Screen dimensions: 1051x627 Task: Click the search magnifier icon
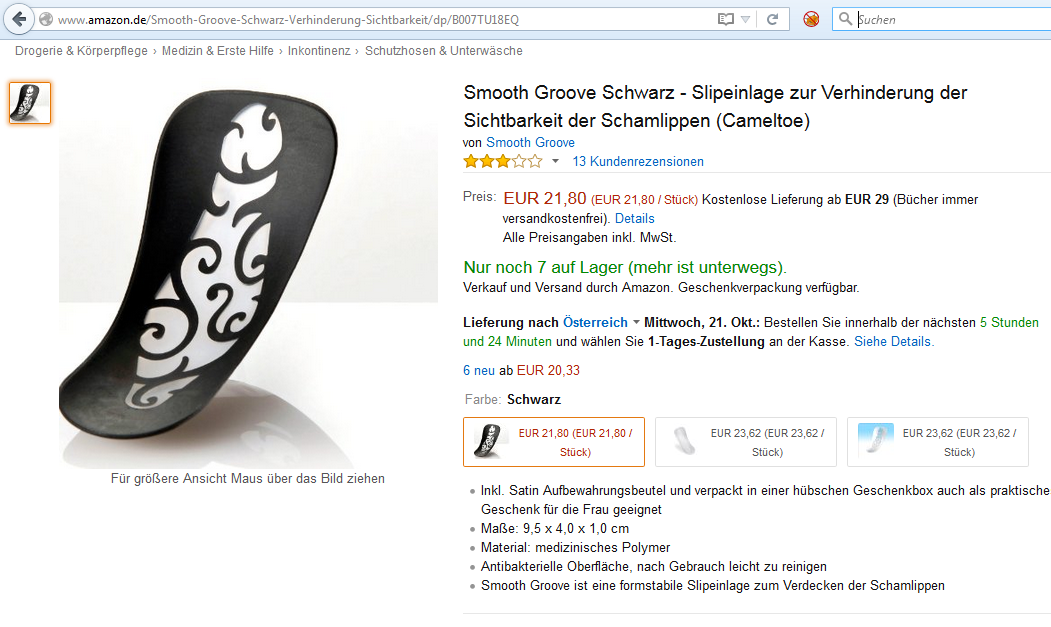pyautogui.click(x=845, y=19)
